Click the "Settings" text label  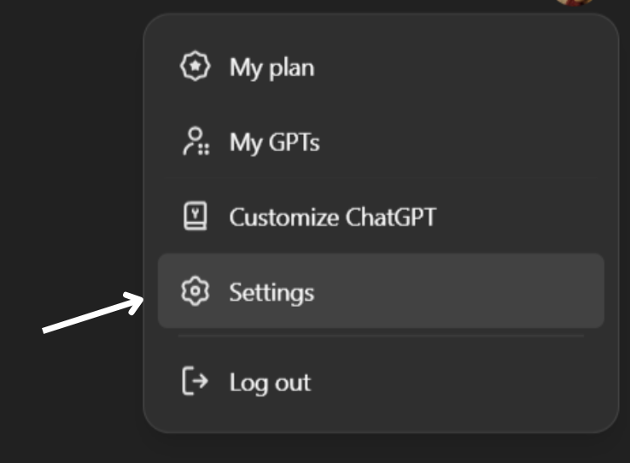(x=271, y=293)
